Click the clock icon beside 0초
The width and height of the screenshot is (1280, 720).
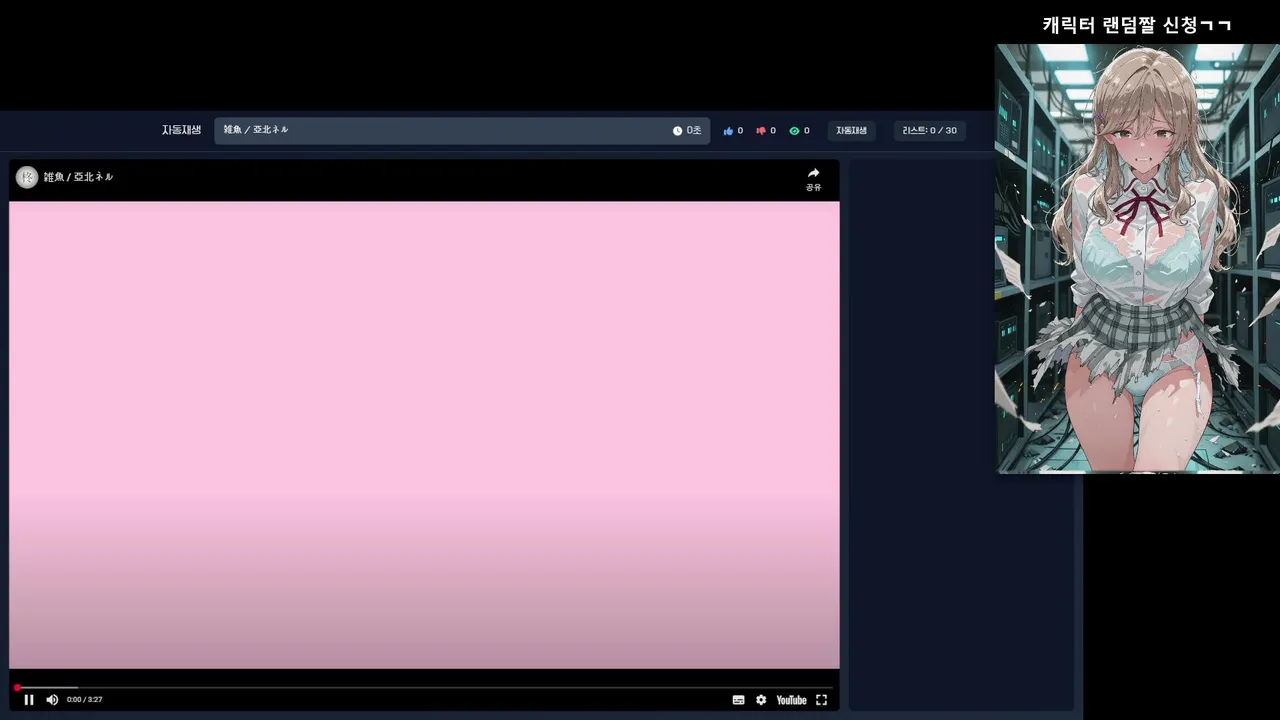click(x=677, y=131)
